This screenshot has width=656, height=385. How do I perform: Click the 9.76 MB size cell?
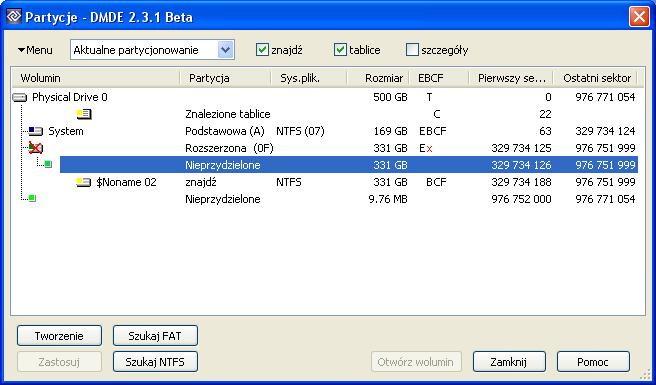(388, 199)
